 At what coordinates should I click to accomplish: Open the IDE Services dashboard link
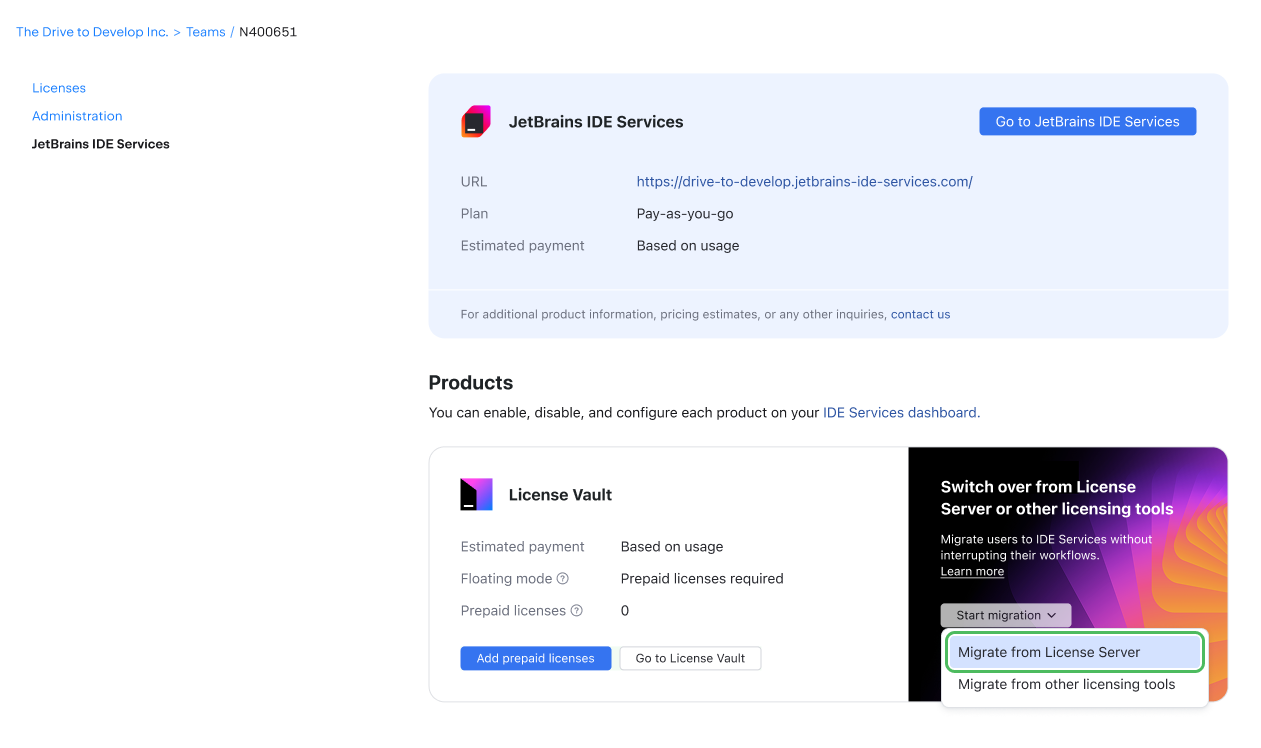pyautogui.click(x=898, y=412)
